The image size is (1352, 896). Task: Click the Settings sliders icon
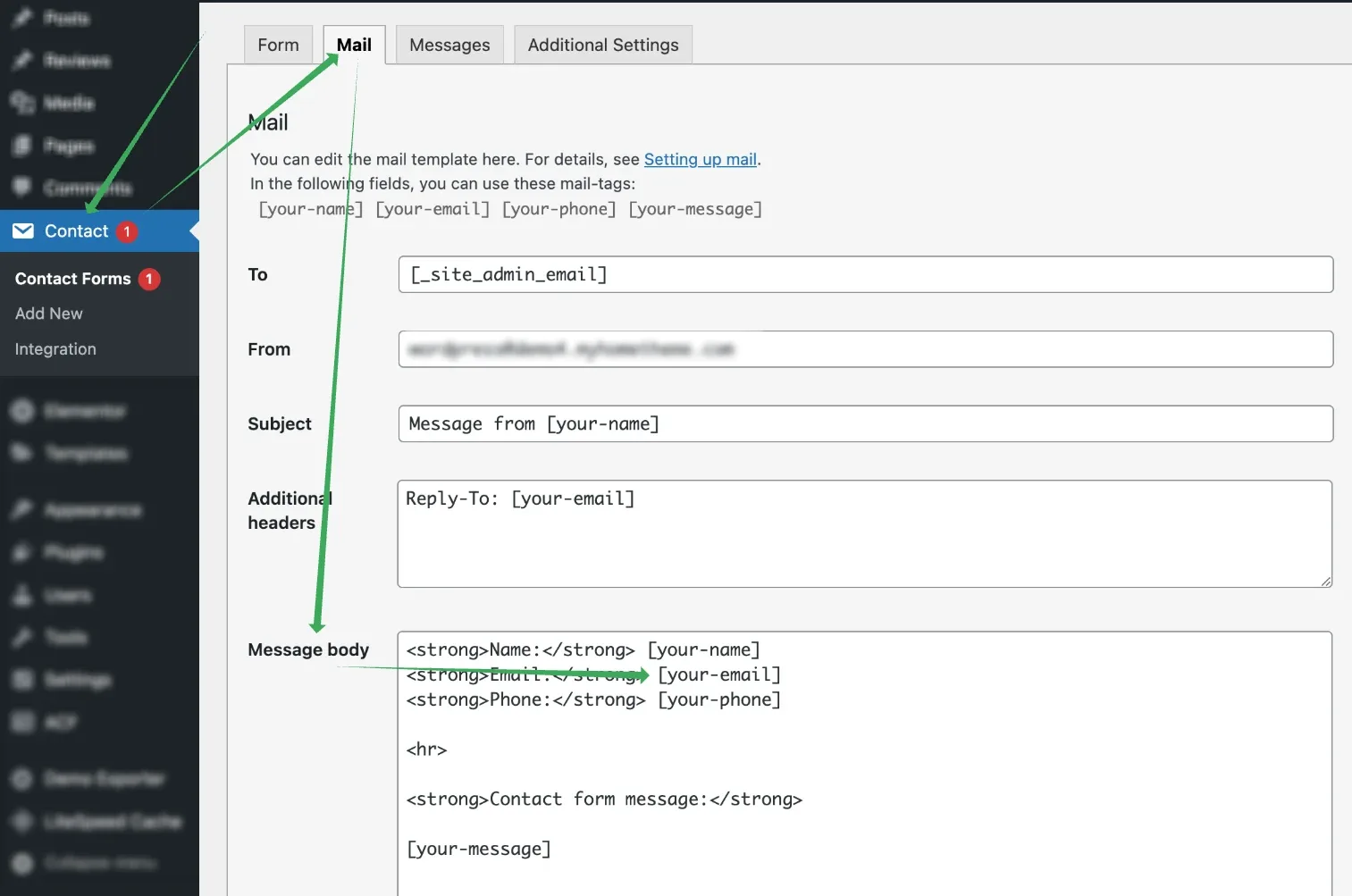point(22,681)
